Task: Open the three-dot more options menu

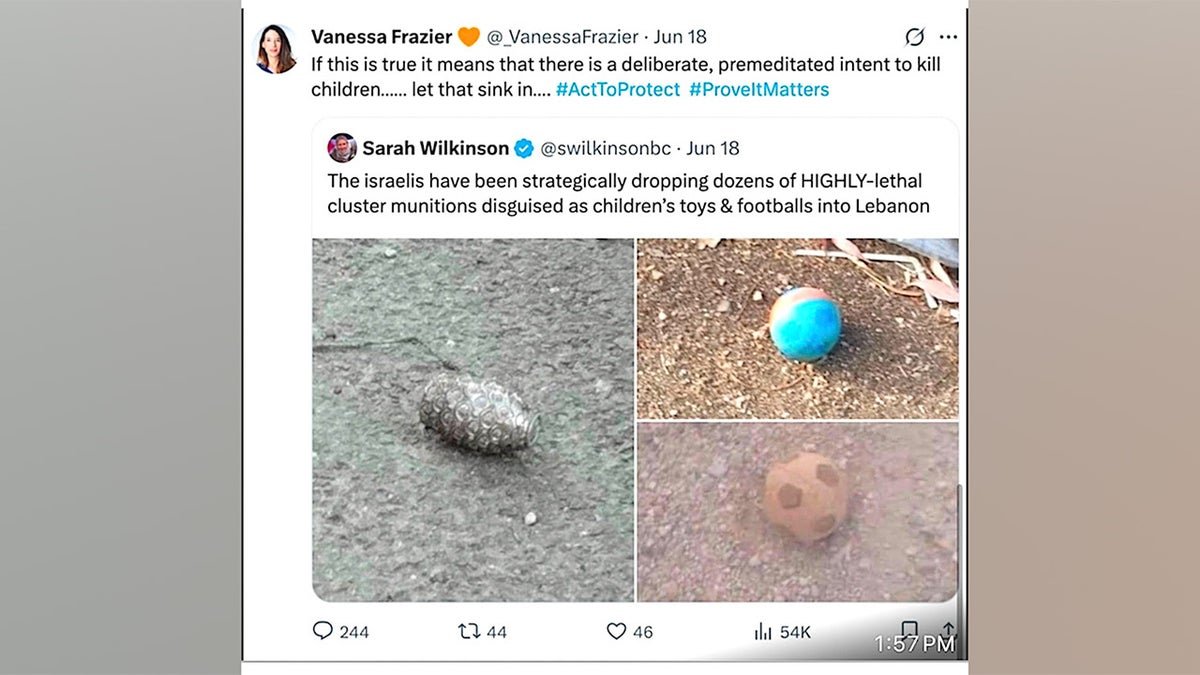Action: coord(949,37)
